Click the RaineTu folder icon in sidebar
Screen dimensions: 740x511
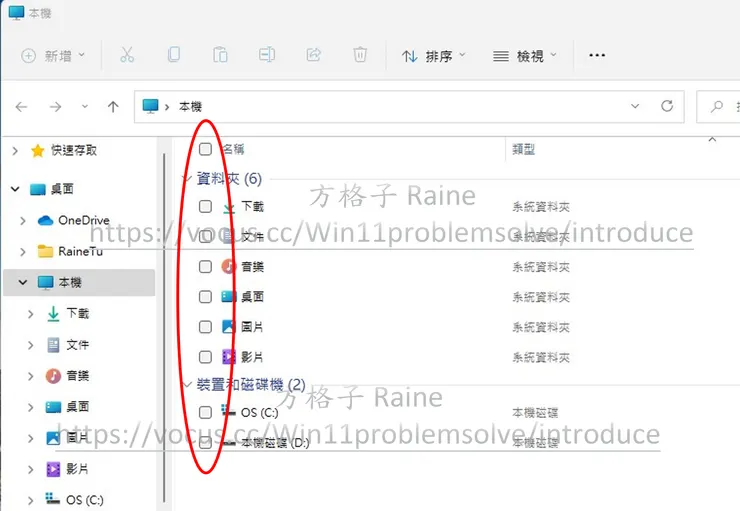click(45, 251)
